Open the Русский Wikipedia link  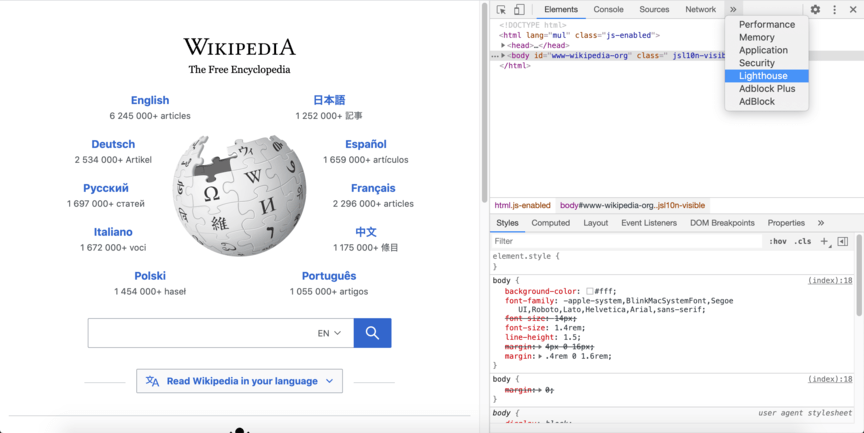click(106, 188)
